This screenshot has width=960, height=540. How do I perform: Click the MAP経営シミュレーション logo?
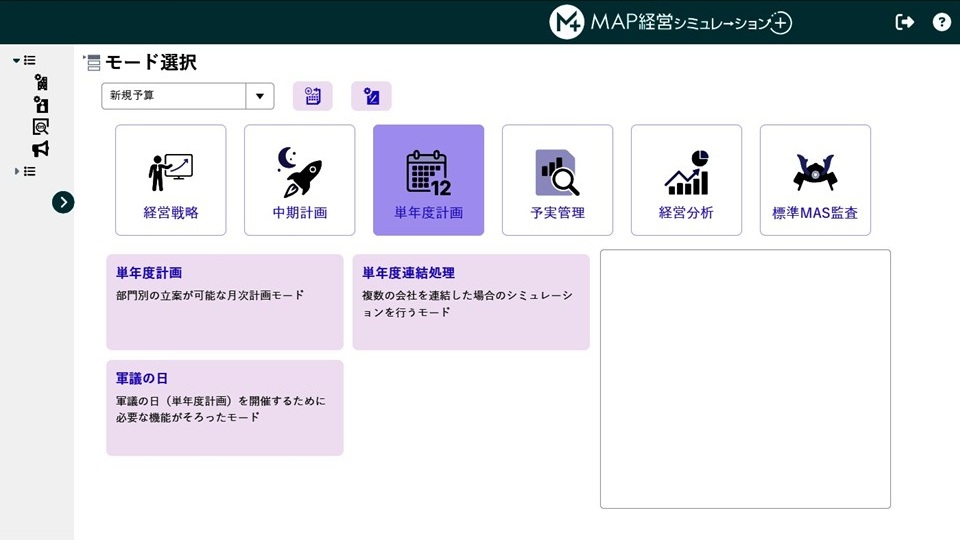pos(670,22)
